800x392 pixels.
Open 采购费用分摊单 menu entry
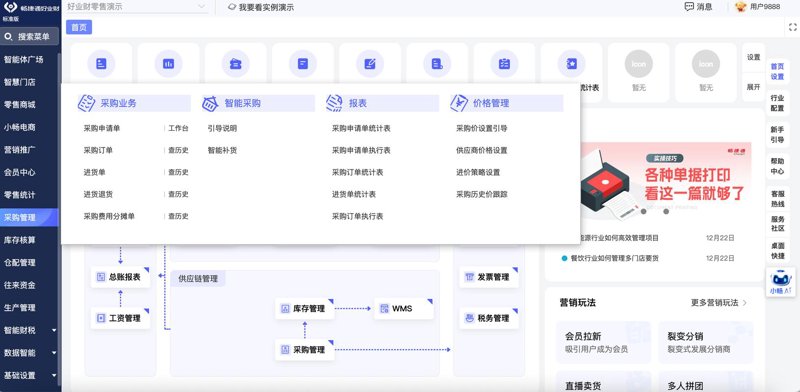(109, 216)
